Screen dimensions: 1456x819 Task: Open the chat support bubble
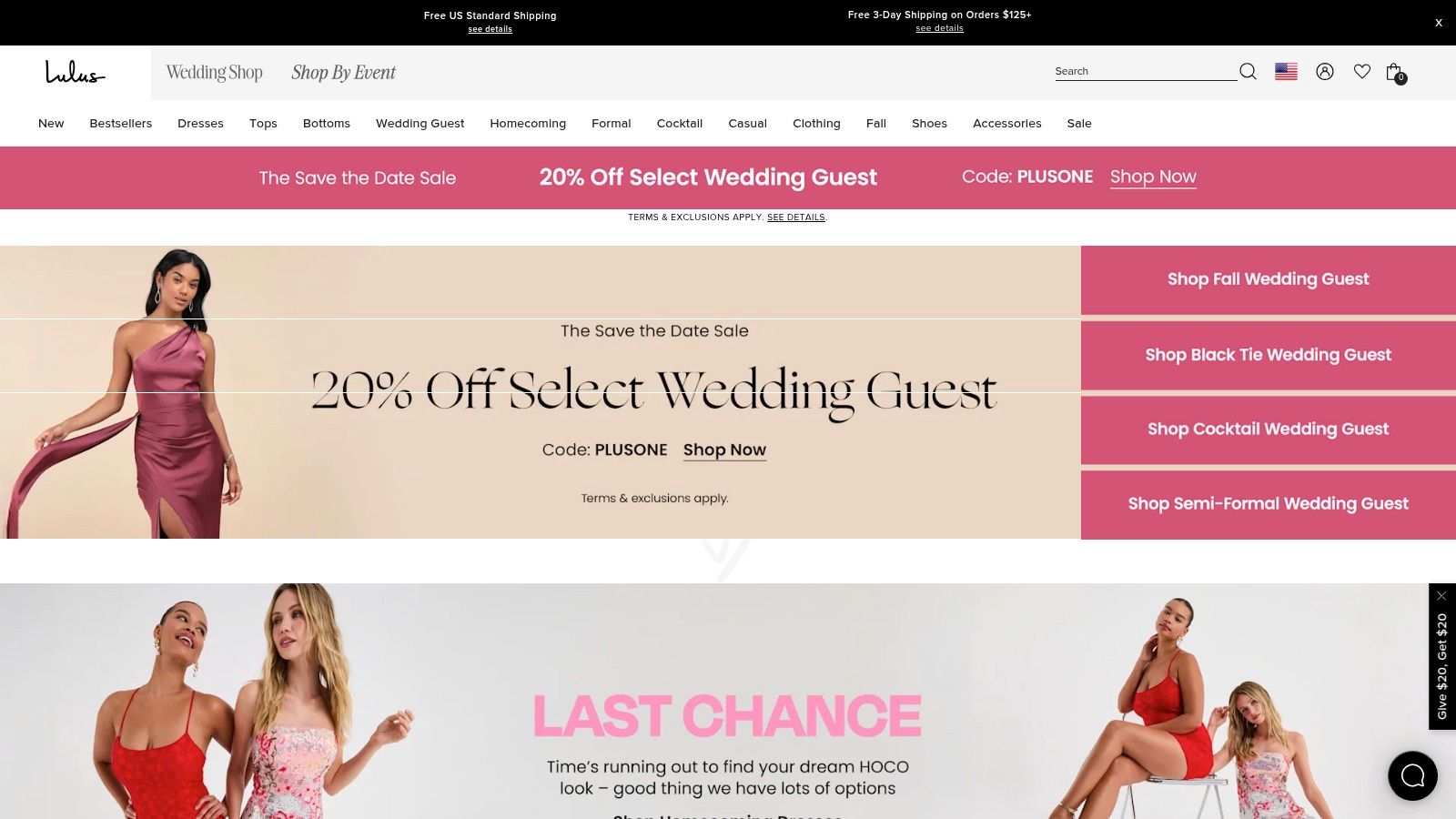click(1412, 775)
